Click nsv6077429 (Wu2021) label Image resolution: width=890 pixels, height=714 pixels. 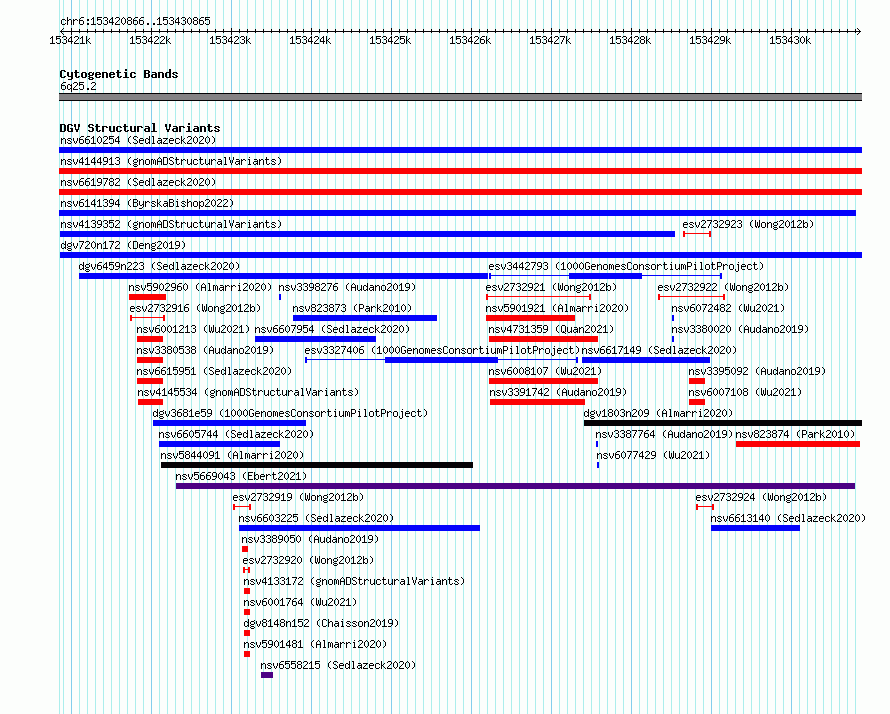(653, 455)
